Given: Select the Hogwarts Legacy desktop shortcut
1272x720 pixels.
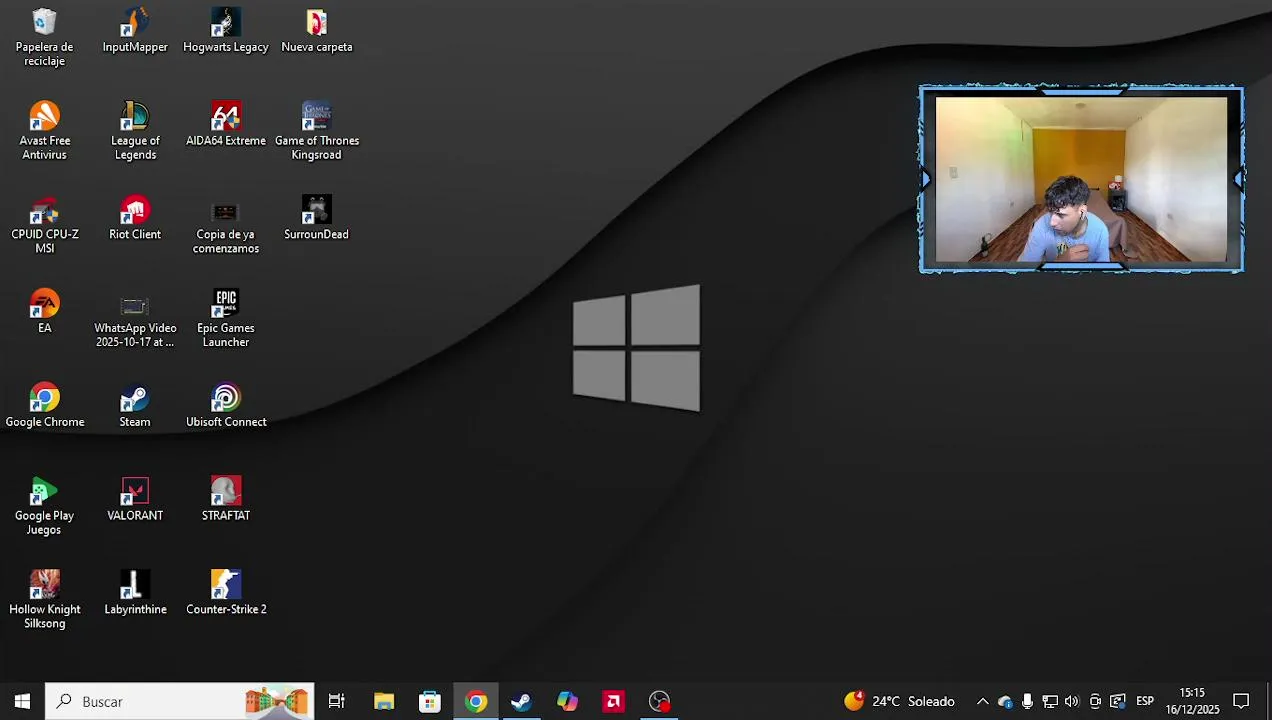Looking at the screenshot, I should (226, 30).
